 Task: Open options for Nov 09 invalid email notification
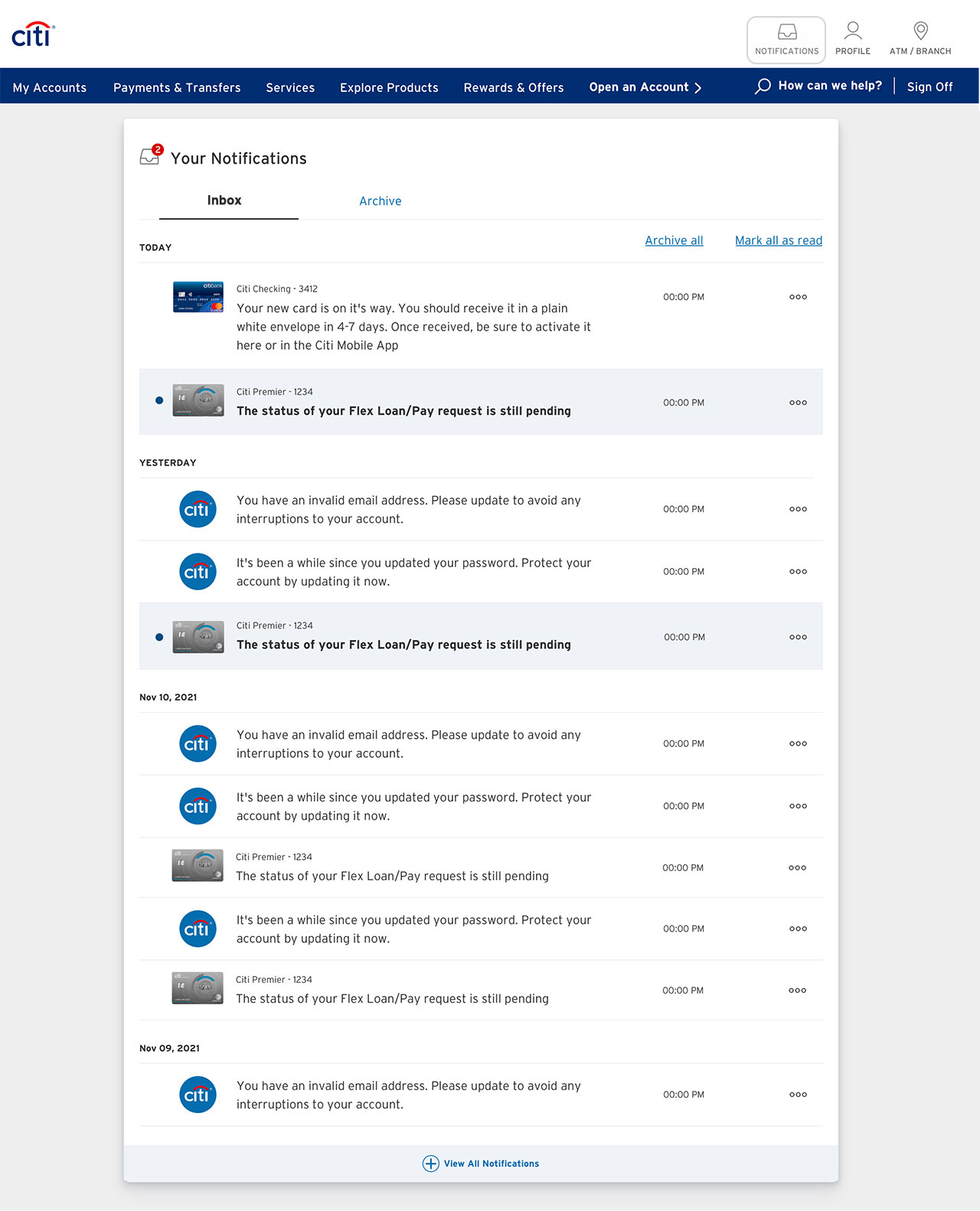[798, 1095]
